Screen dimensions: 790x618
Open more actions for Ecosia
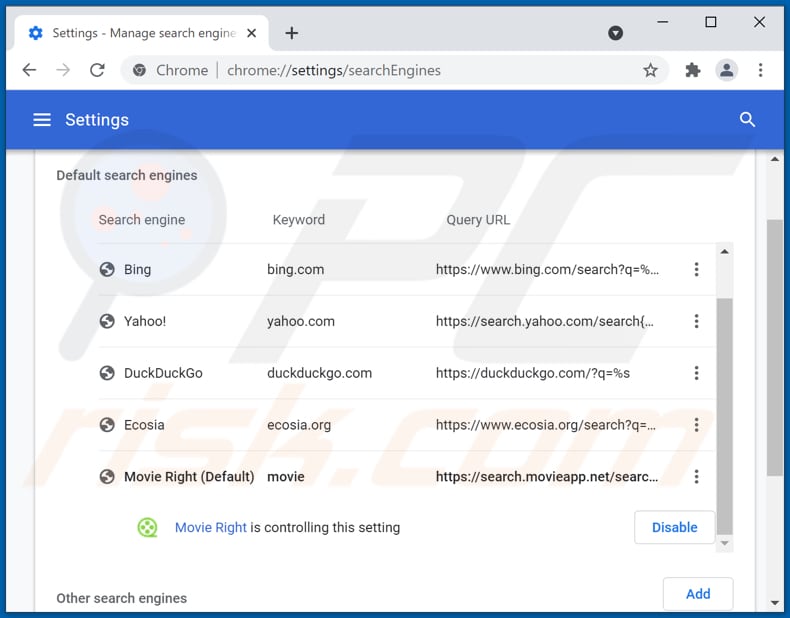pos(696,425)
